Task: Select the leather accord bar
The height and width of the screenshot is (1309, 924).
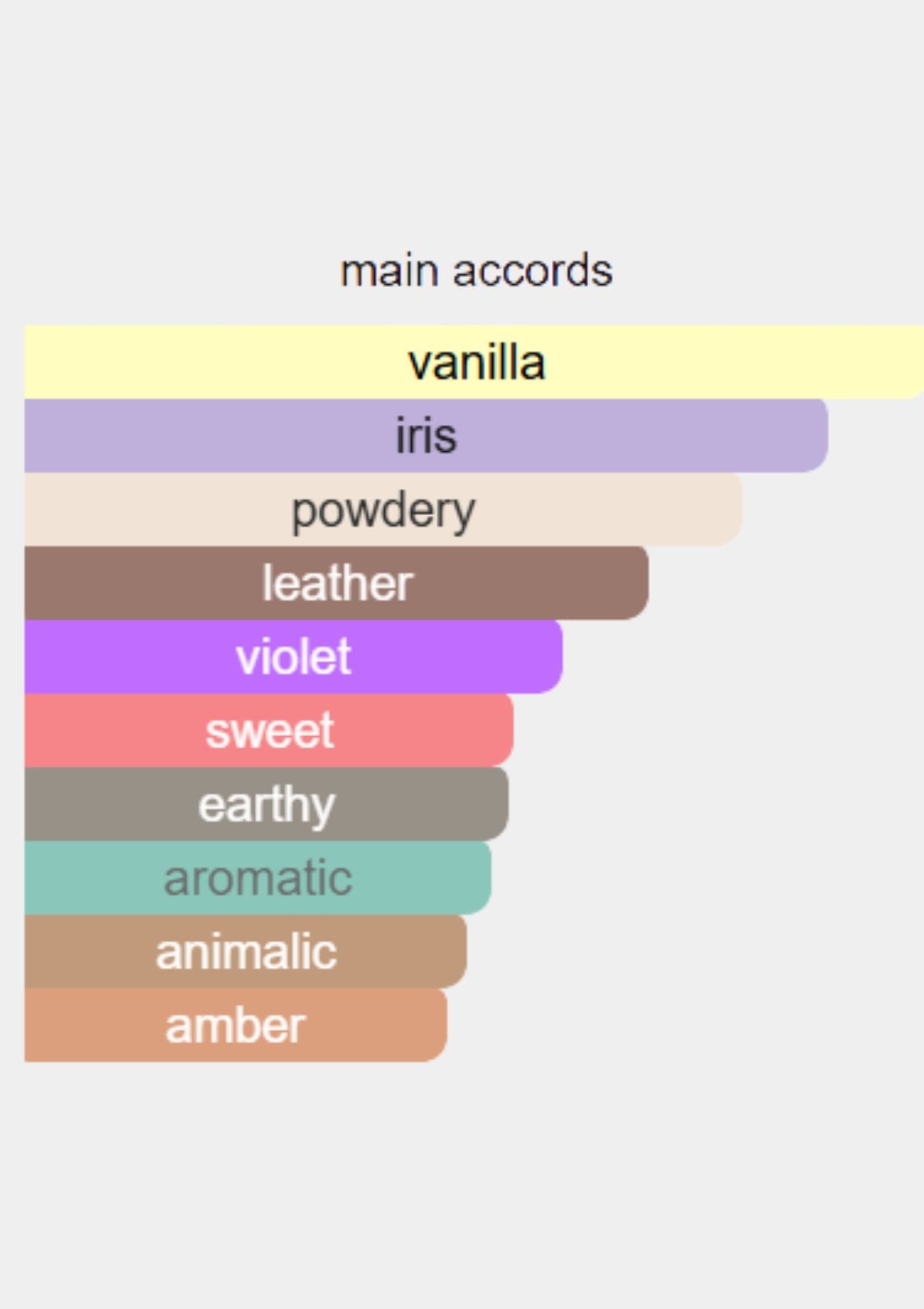Action: pos(336,583)
